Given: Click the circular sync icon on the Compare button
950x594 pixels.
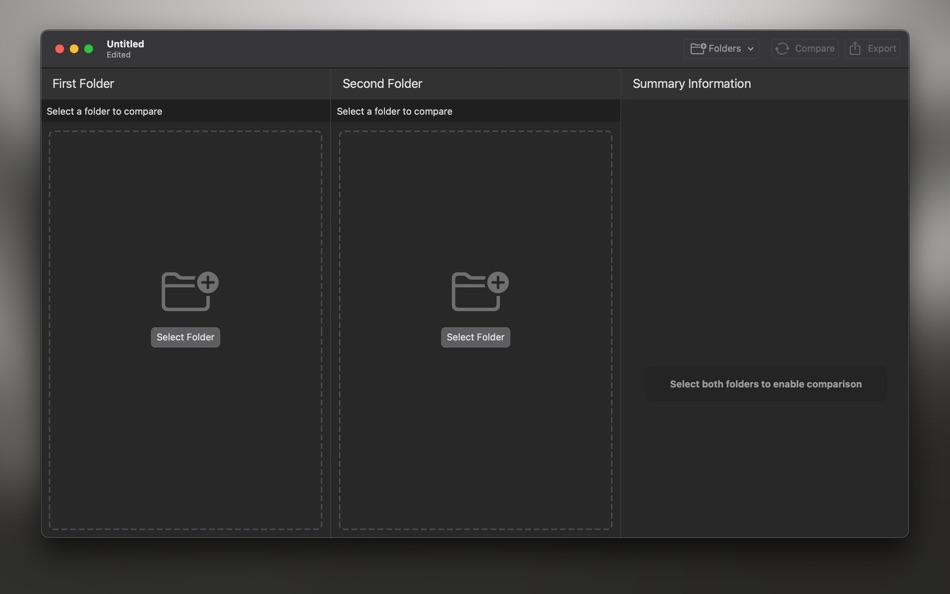Looking at the screenshot, I should click(782, 48).
